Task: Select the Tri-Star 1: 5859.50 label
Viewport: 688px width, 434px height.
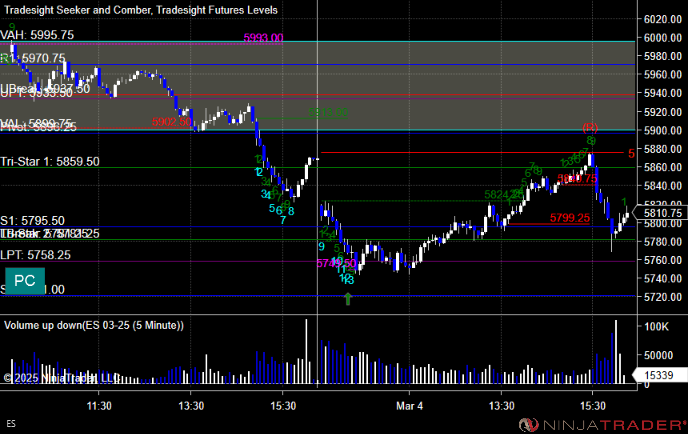Action: click(50, 161)
